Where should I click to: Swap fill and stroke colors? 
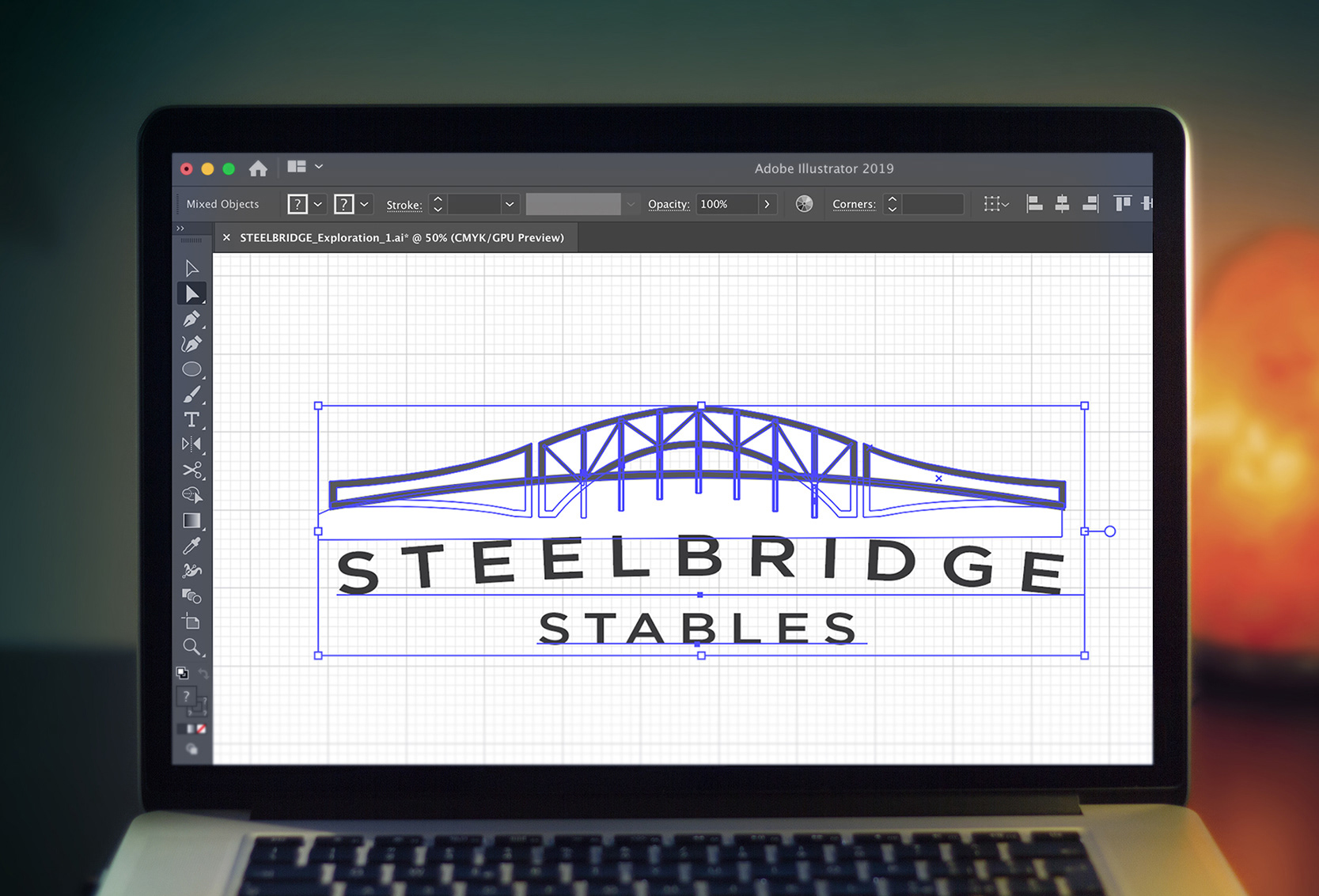click(x=203, y=673)
